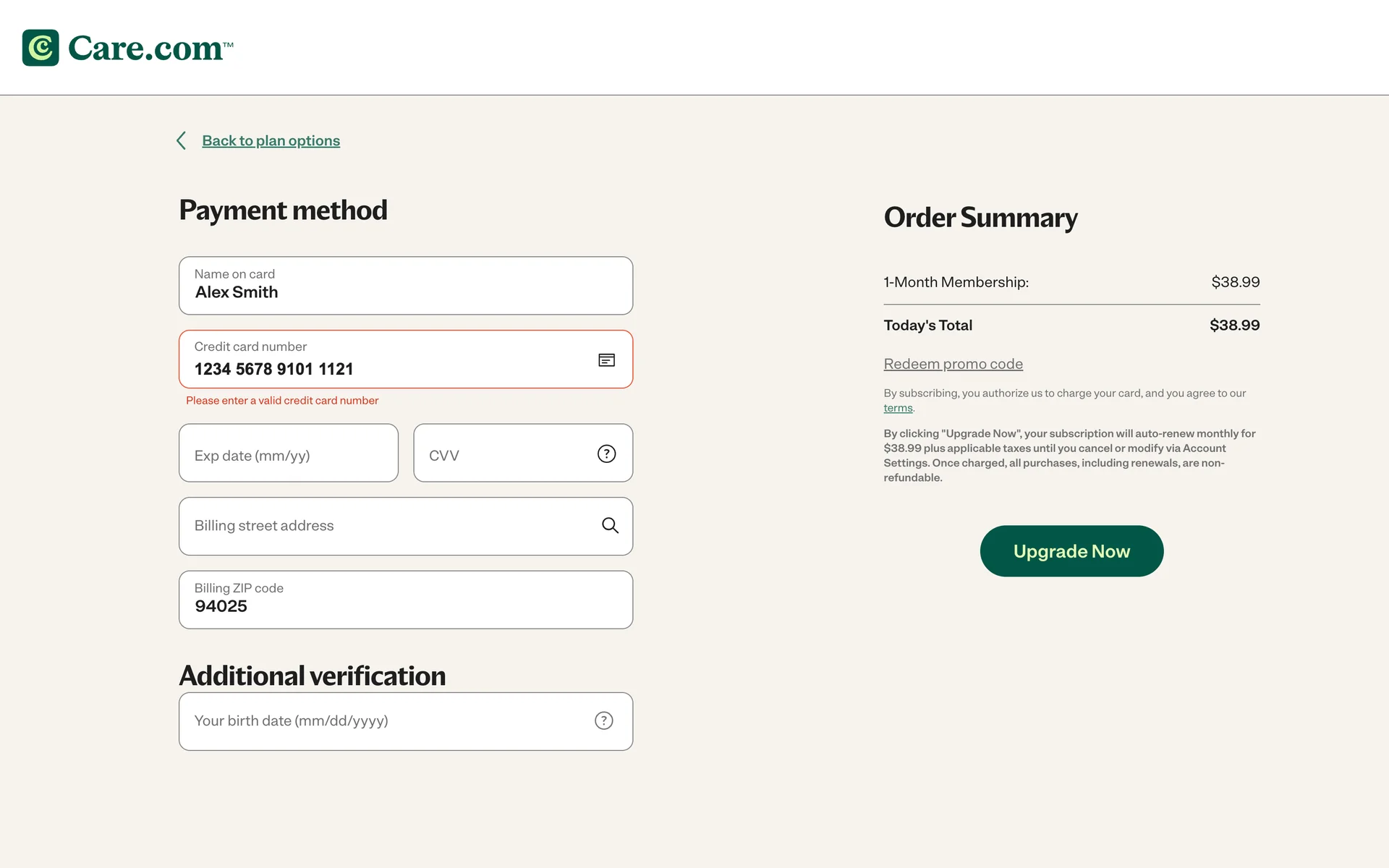This screenshot has height=868, width=1389.
Task: Open the Redeem promo code link
Action: 953,364
